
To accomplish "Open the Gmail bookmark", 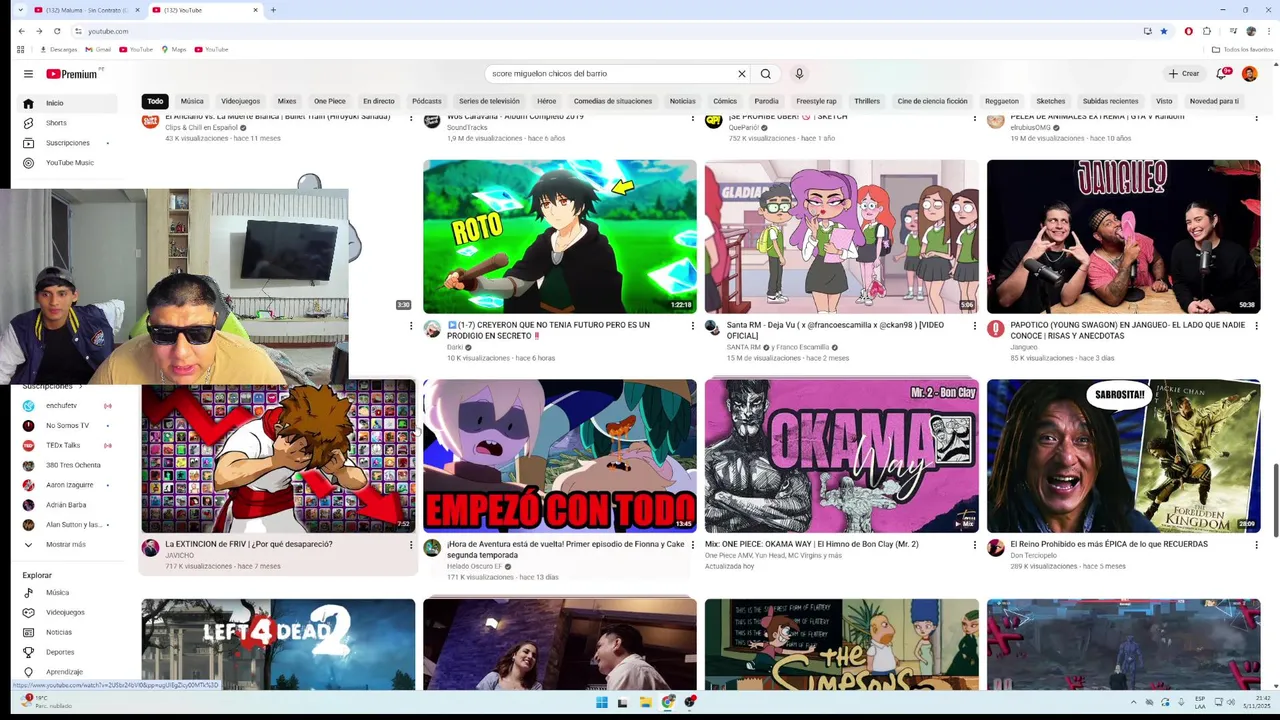I will coord(98,49).
